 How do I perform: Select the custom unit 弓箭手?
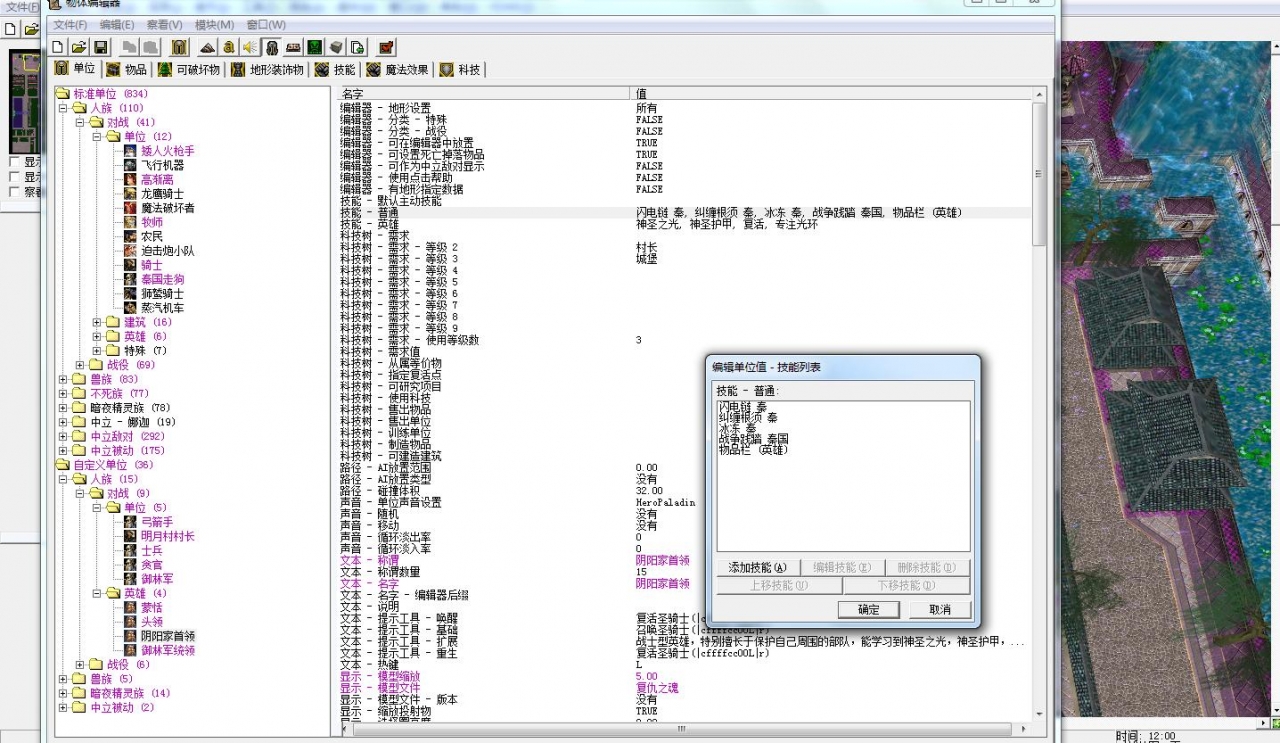pyautogui.click(x=156, y=522)
